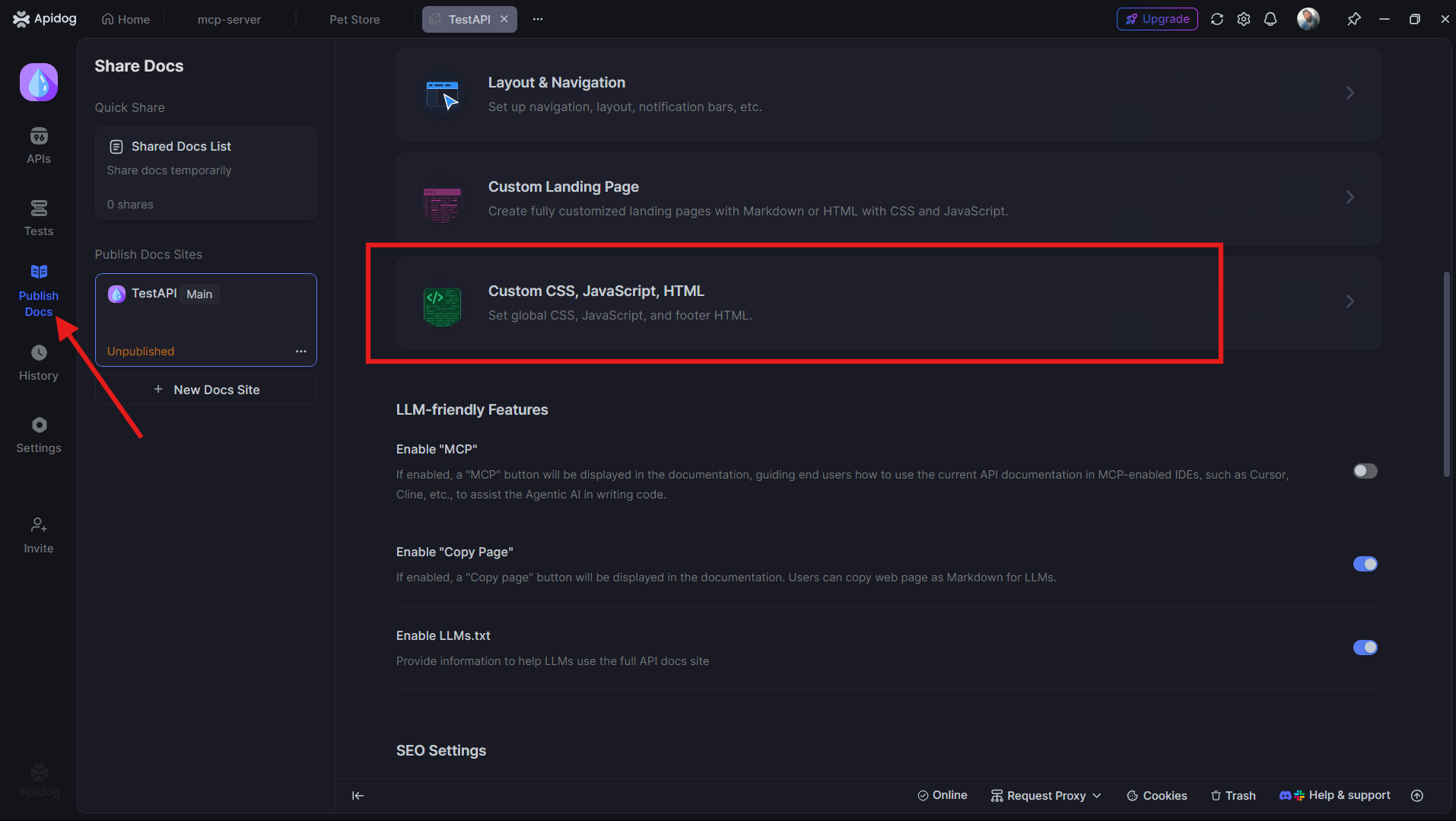The image size is (1456, 821).
Task: Open Layout & Navigation settings chevron
Action: (1350, 93)
